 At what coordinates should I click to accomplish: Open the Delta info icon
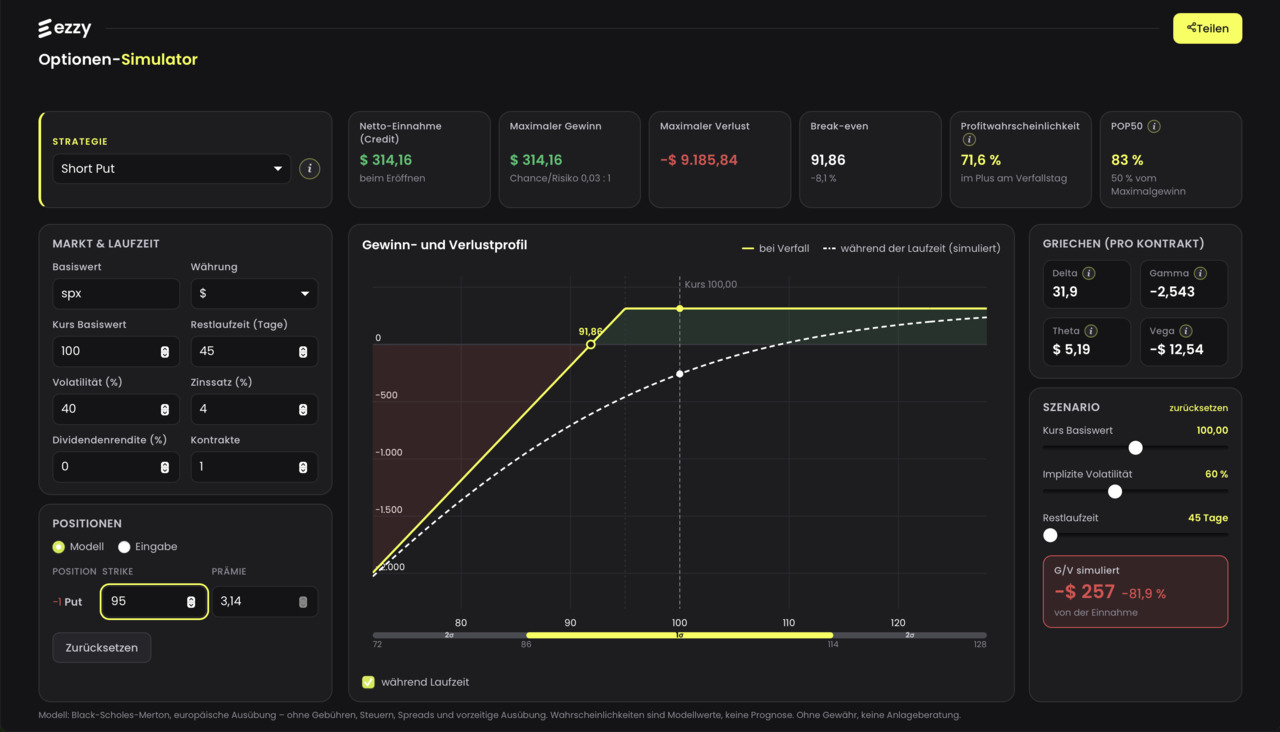[x=1089, y=274]
